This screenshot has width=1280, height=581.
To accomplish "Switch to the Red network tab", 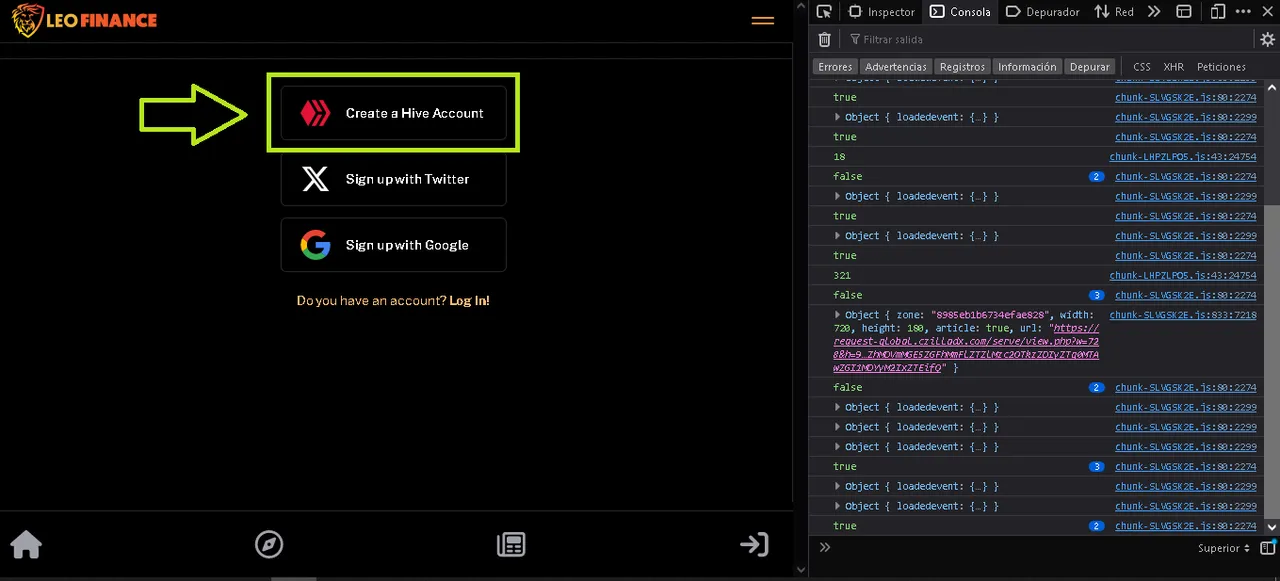I will (x=1114, y=12).
